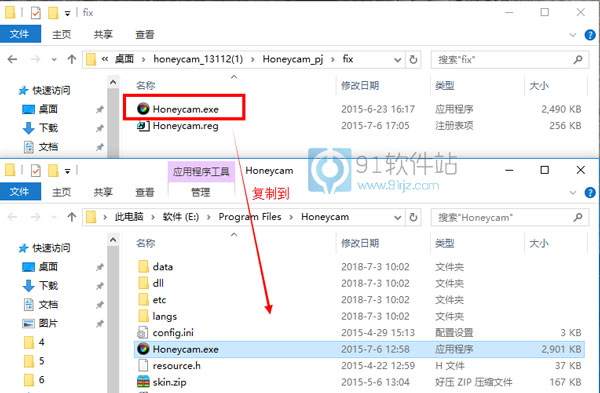Image resolution: width=600 pixels, height=393 pixels.
Task: Refresh the fix folder view
Action: coord(413,60)
